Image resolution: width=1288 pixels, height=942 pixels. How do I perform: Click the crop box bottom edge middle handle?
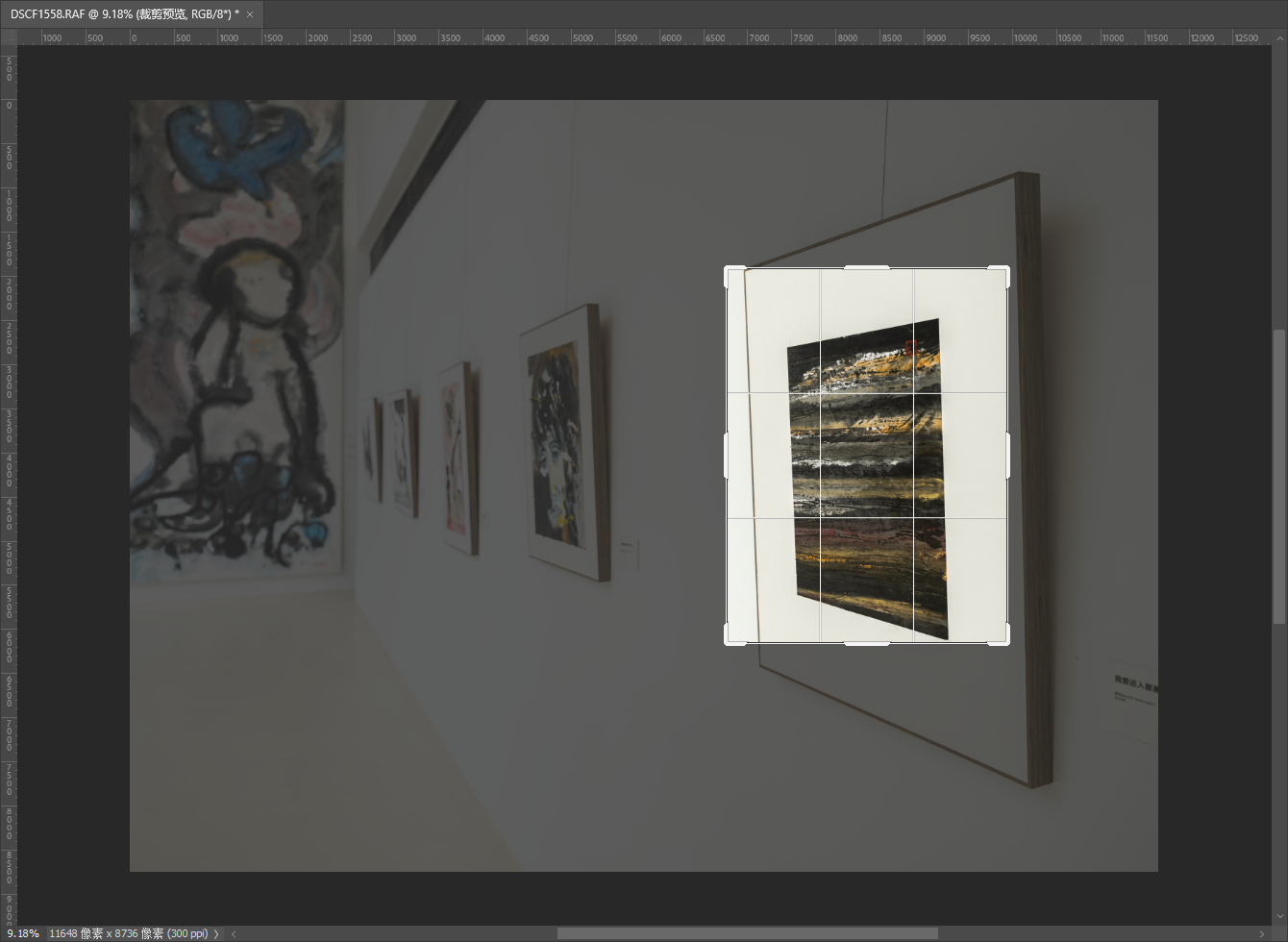click(867, 643)
